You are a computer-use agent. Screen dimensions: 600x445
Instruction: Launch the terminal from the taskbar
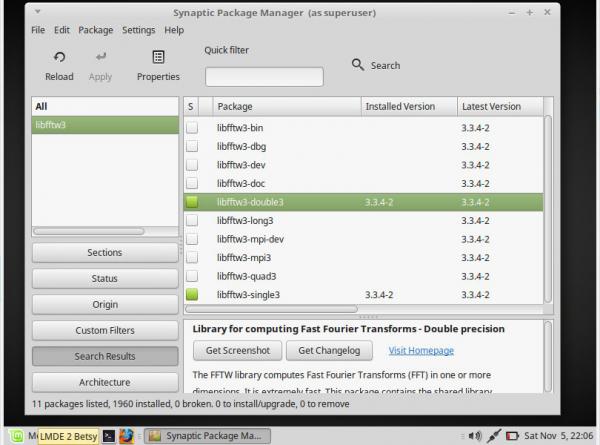click(109, 436)
